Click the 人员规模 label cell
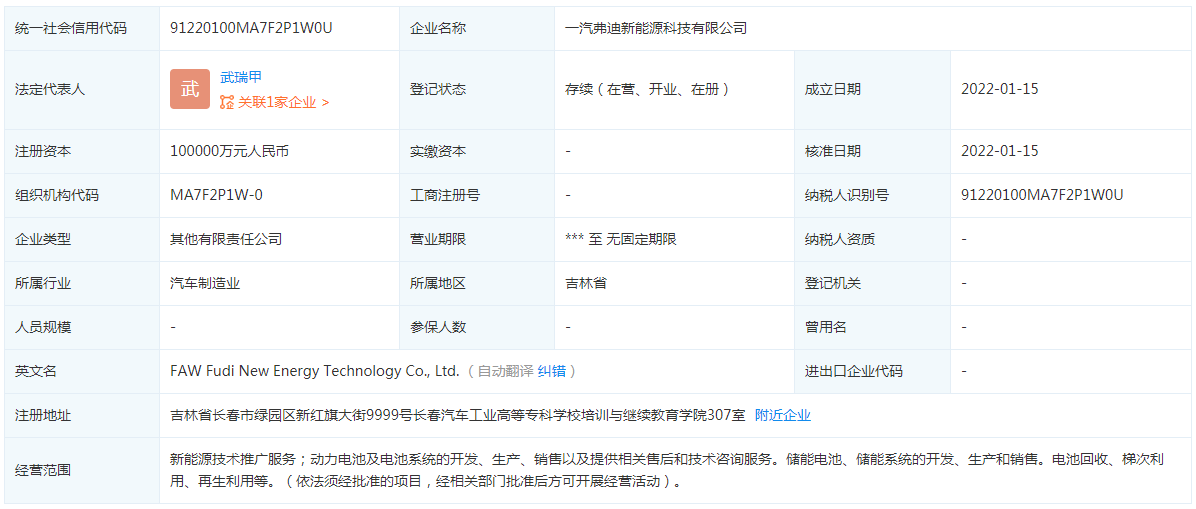This screenshot has height=509, width=1196. click(x=82, y=328)
